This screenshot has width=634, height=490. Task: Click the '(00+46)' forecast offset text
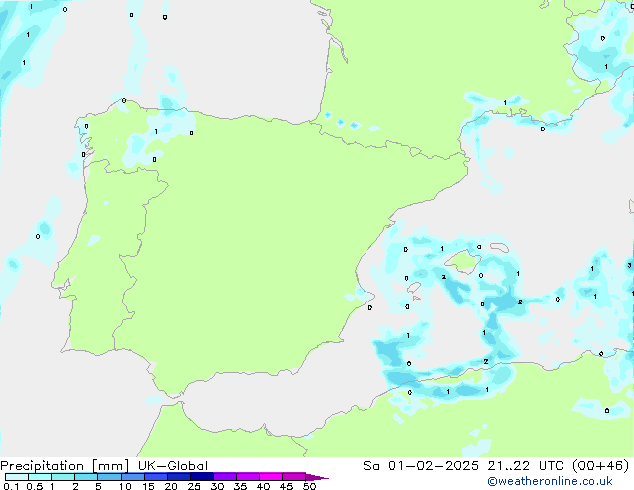click(601, 466)
